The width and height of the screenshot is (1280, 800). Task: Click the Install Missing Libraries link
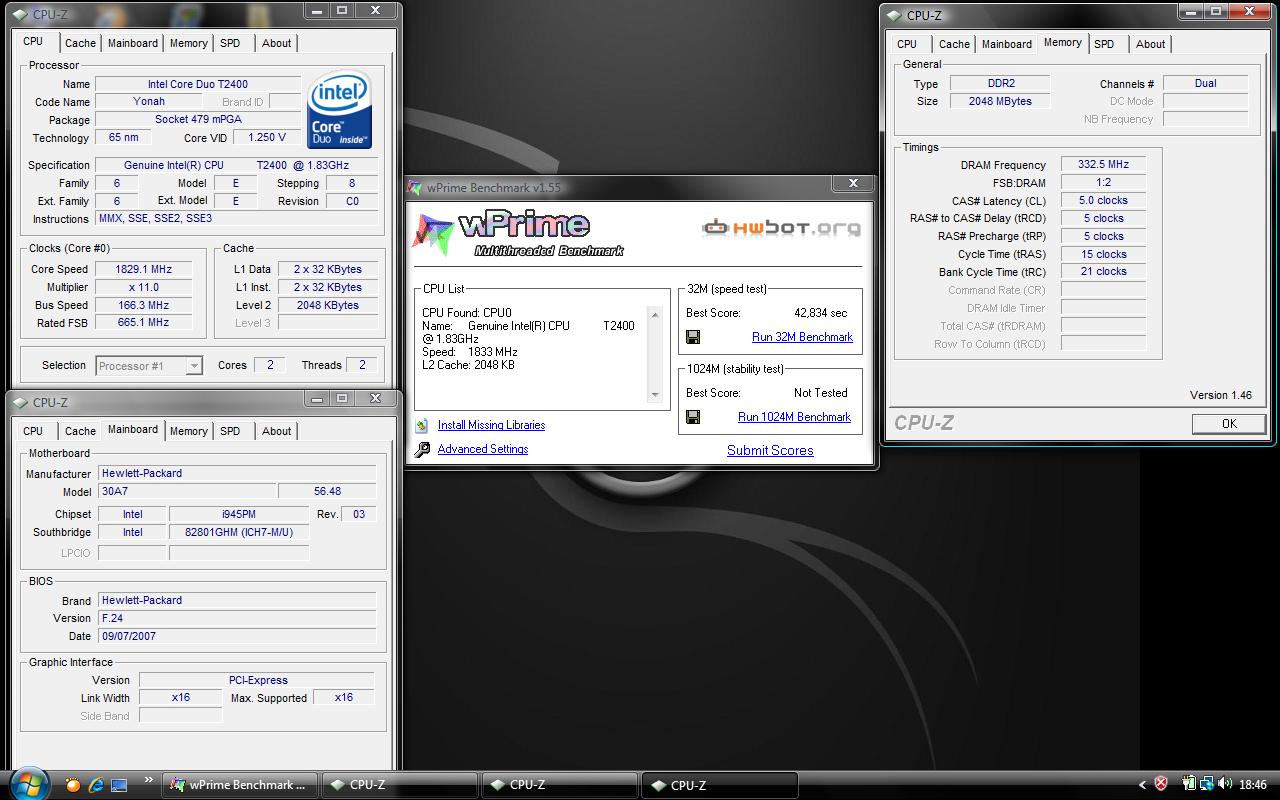pos(491,425)
